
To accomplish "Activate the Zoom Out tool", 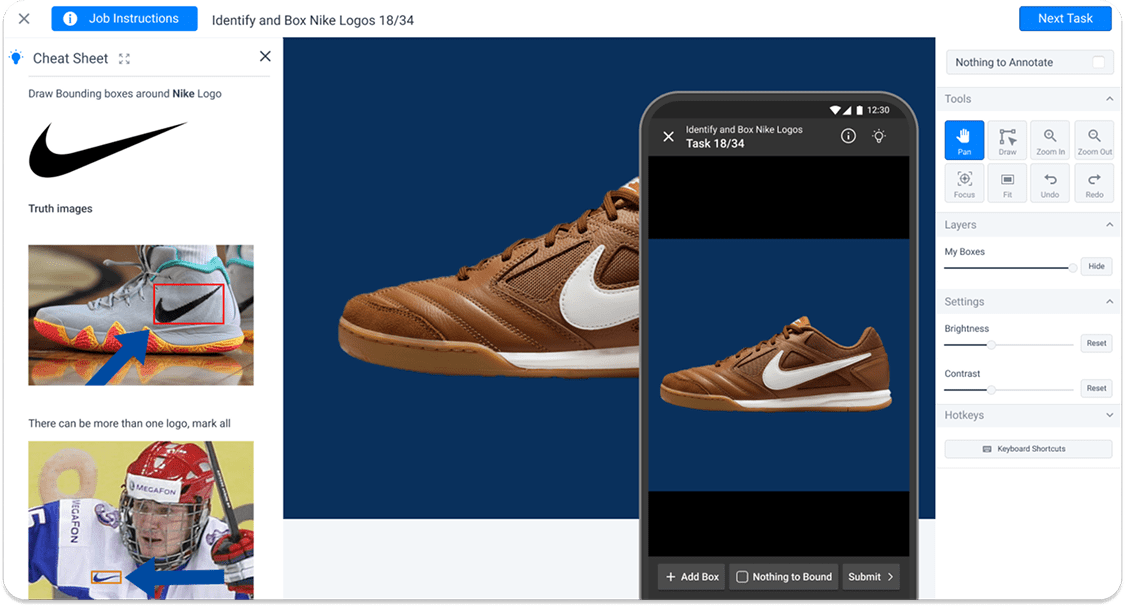I will pos(1093,140).
